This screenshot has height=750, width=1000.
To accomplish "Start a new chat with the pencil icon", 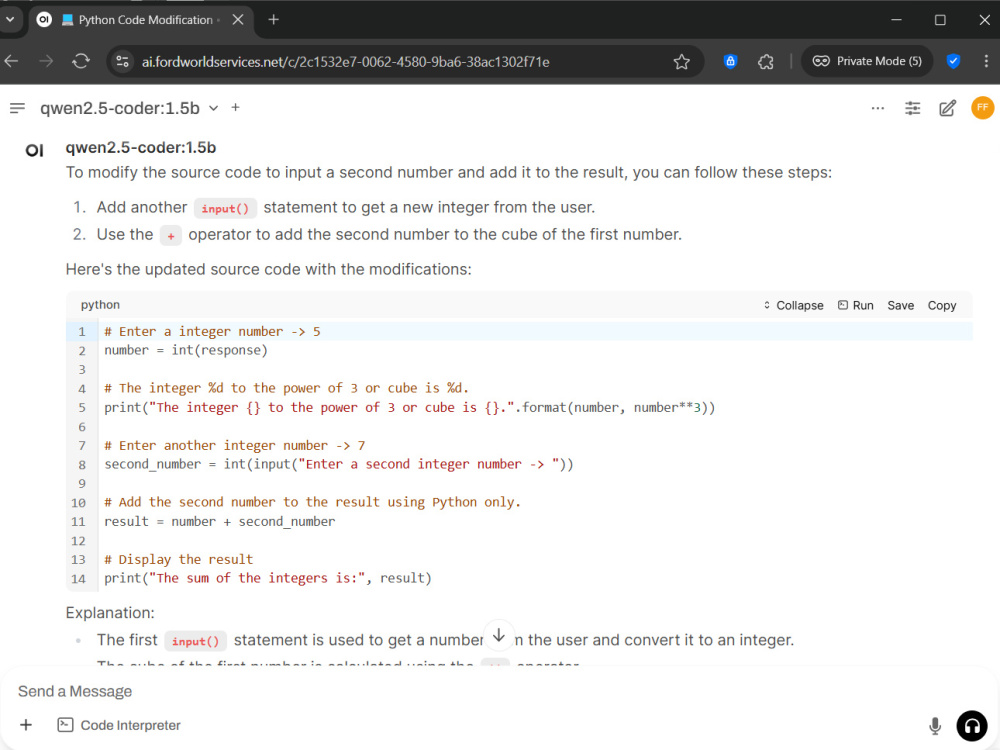I will pos(948,108).
